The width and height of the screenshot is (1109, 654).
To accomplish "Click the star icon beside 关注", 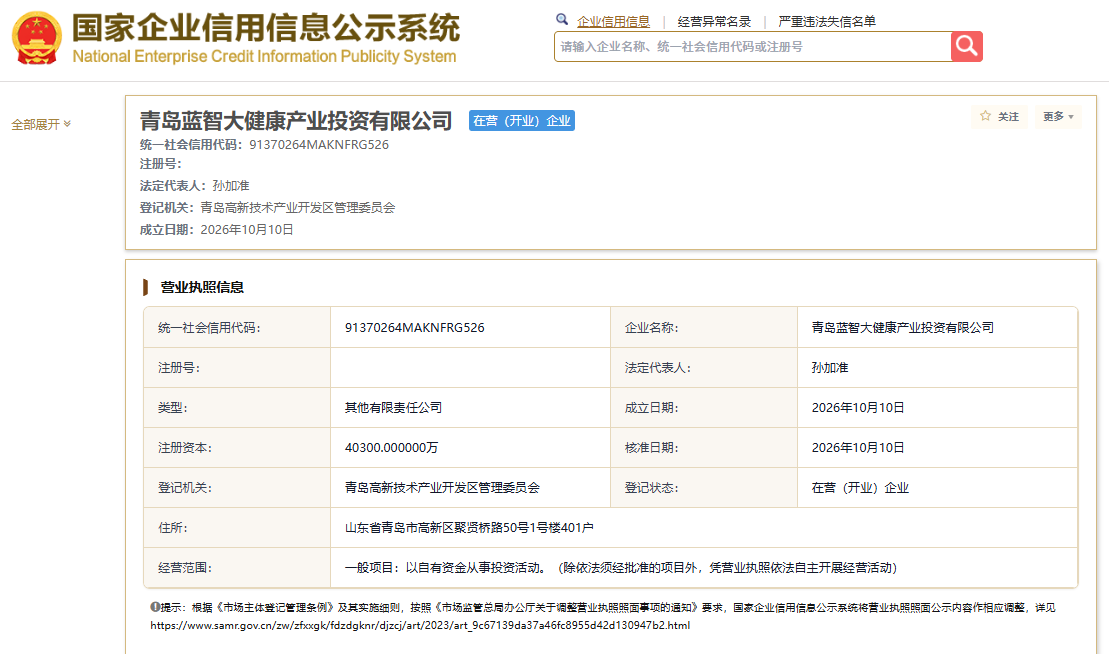I will [985, 116].
